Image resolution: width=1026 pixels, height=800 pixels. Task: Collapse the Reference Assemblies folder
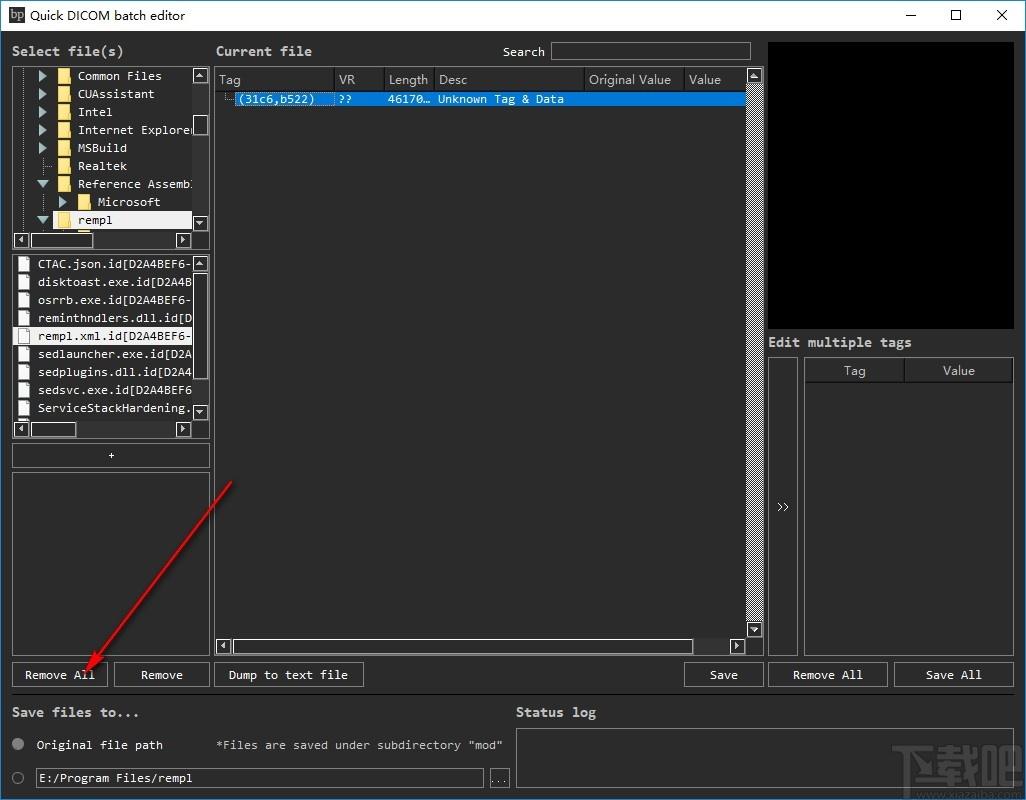point(43,184)
